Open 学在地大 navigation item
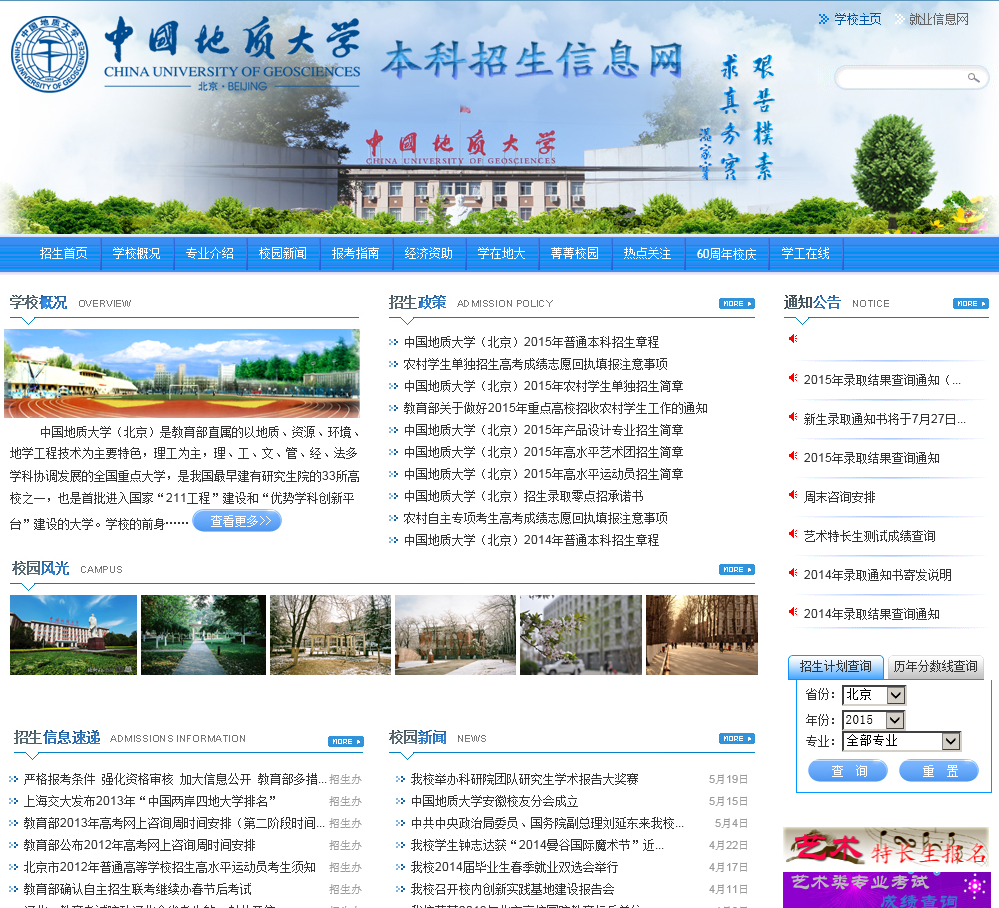Screen dimensions: 999x908 [501, 254]
